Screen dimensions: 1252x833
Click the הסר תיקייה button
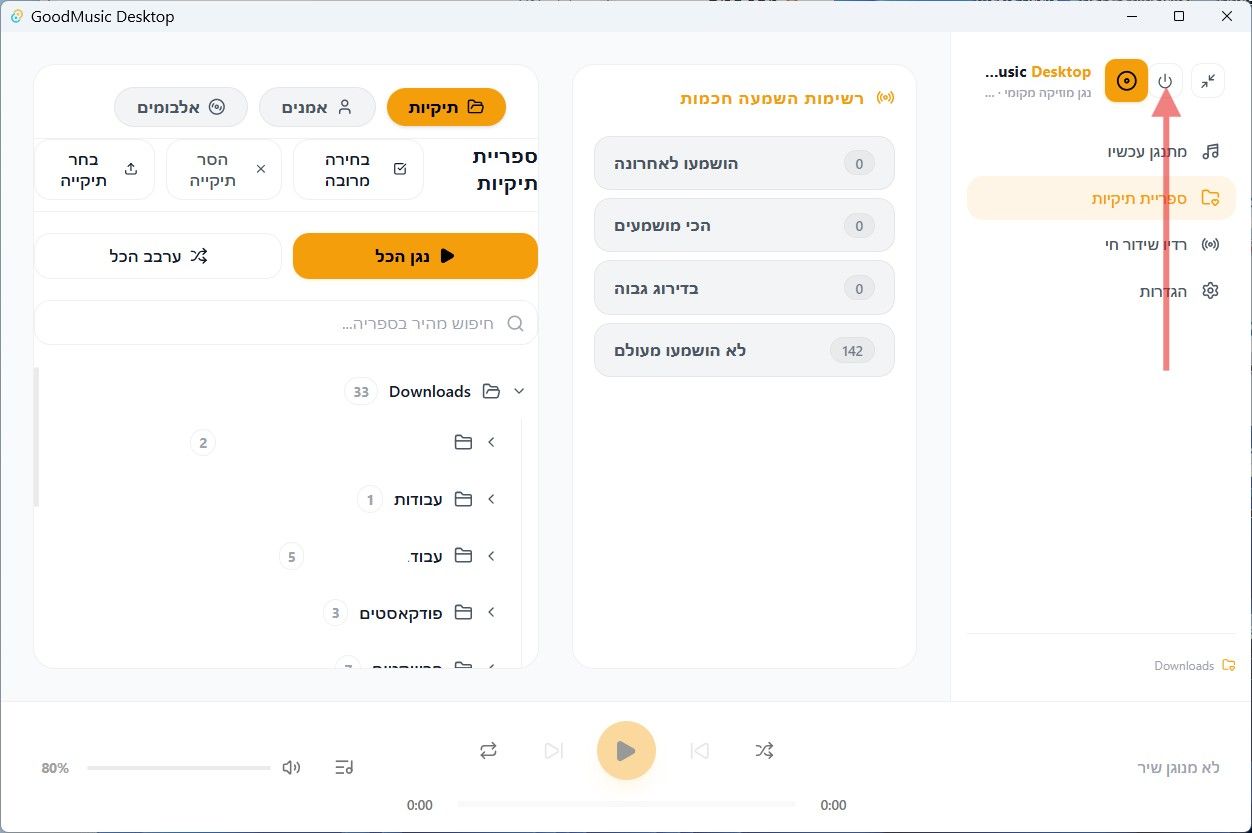coord(224,169)
